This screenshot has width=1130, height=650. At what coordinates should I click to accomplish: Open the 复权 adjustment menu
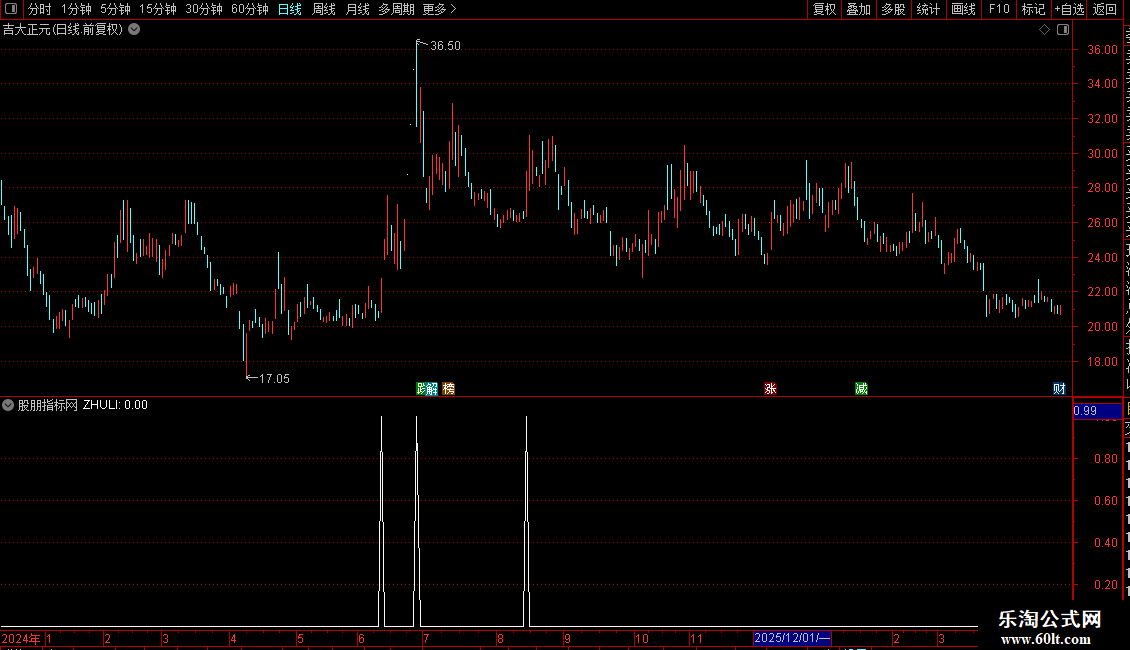point(824,9)
